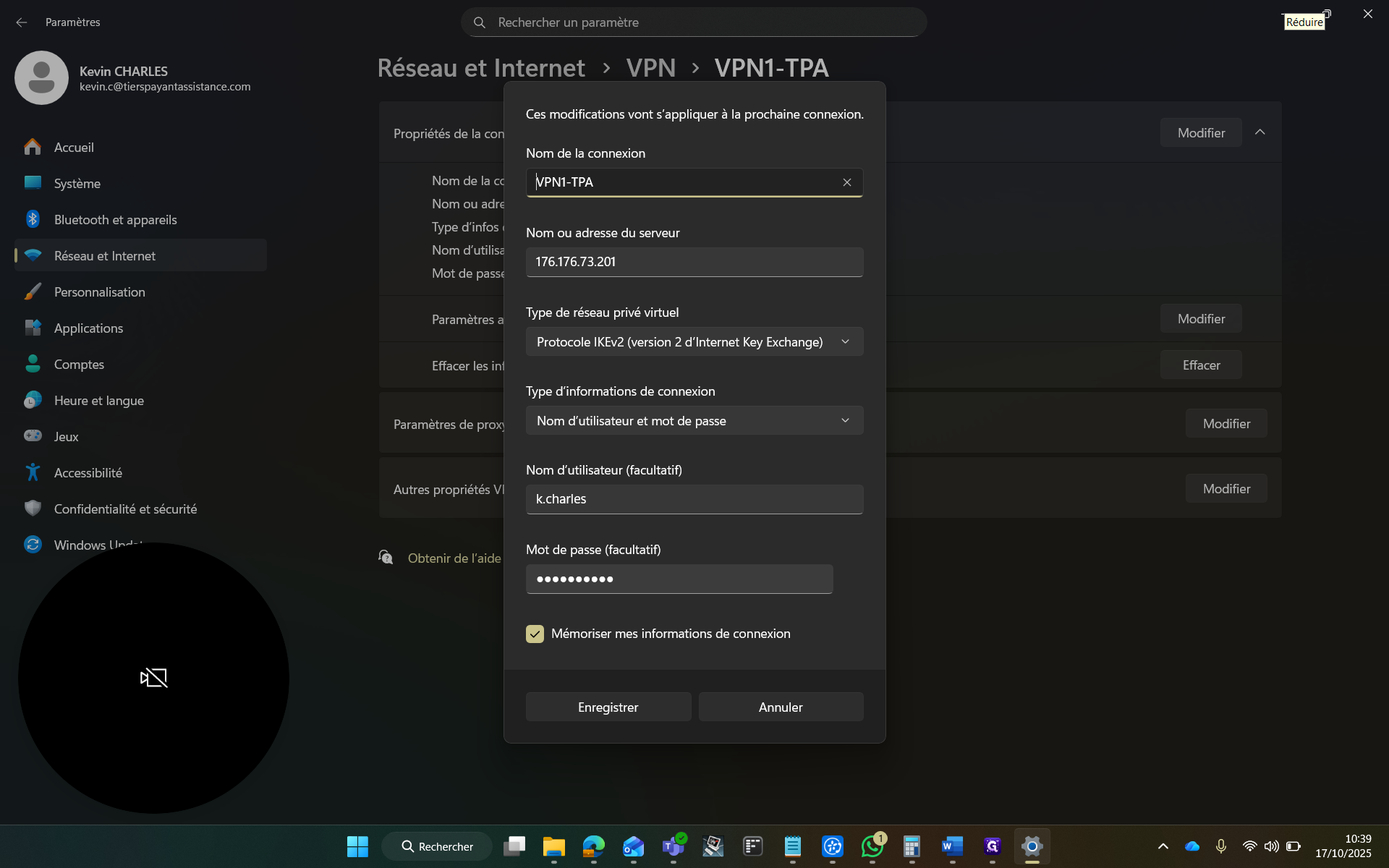Uncheck Mémoriser mes informations de connexion

pos(535,634)
